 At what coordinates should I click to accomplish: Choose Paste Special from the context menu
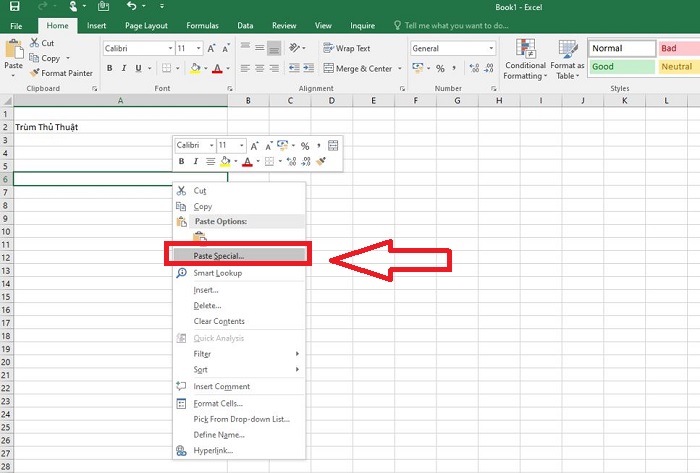coord(239,256)
